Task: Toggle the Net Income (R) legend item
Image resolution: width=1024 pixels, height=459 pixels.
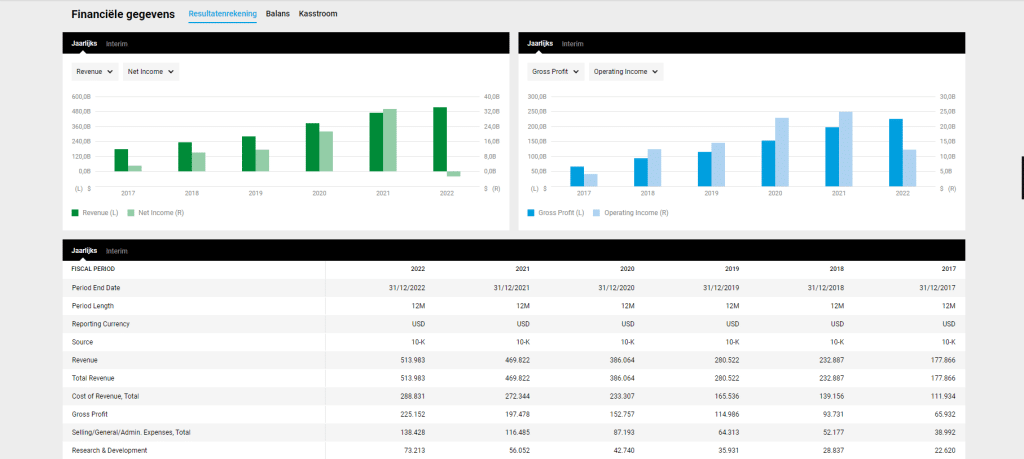Action: click(155, 213)
